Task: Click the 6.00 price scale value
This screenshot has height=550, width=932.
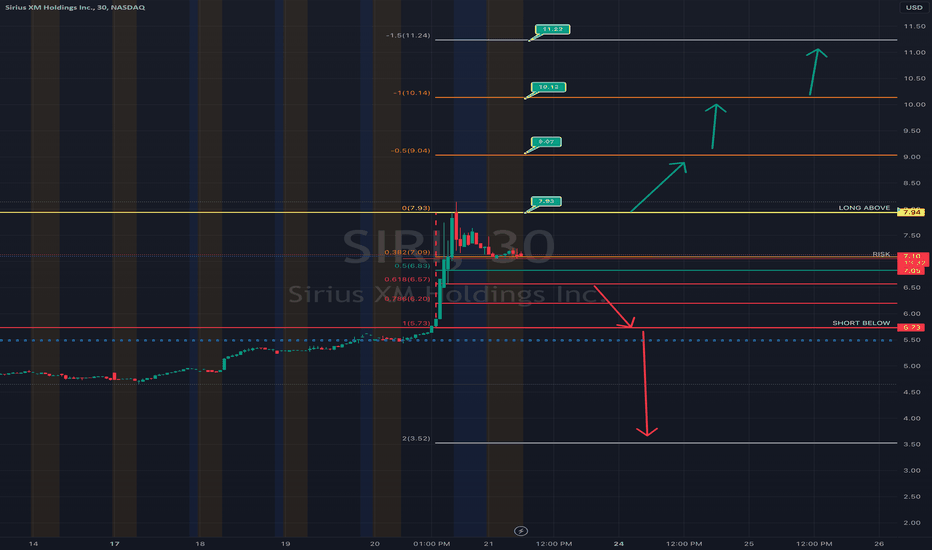Action: (912, 314)
